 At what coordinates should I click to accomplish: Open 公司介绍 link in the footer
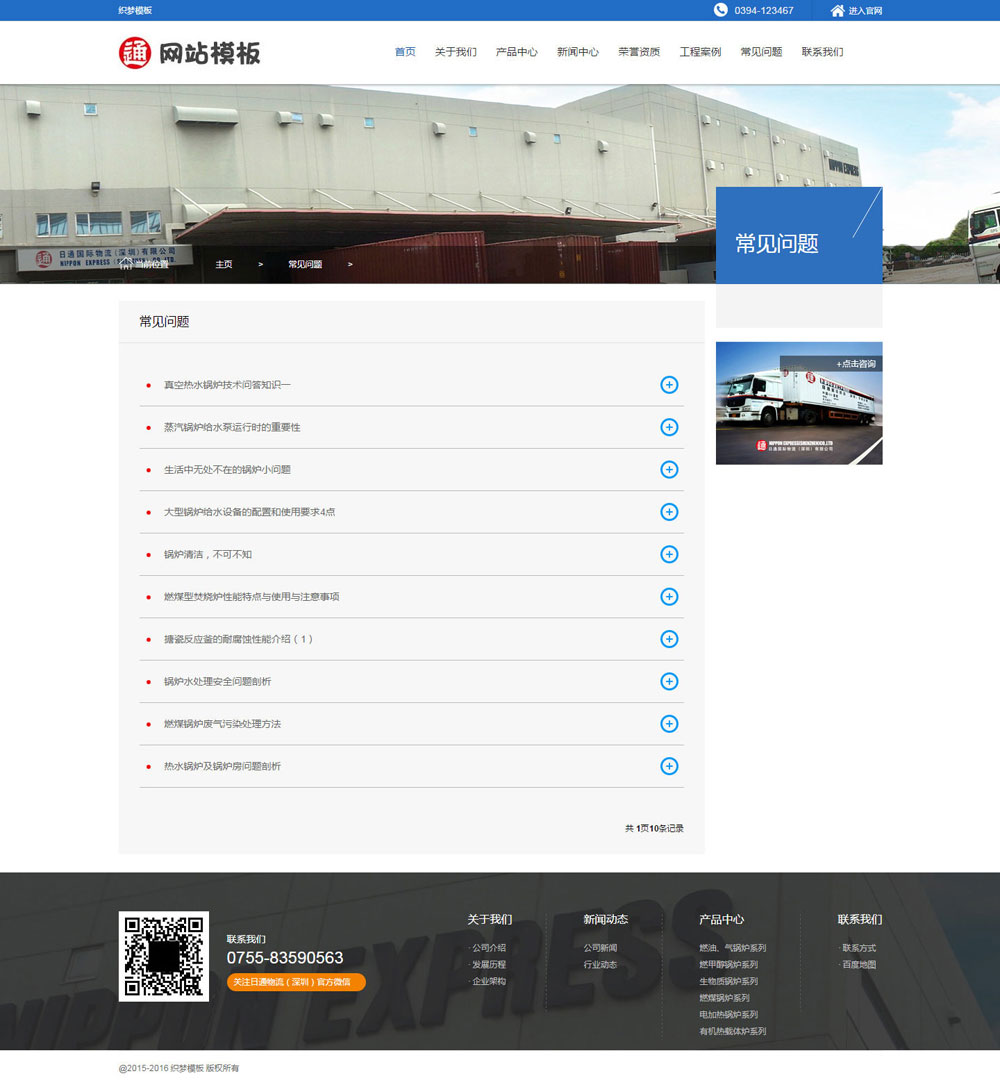coord(489,948)
